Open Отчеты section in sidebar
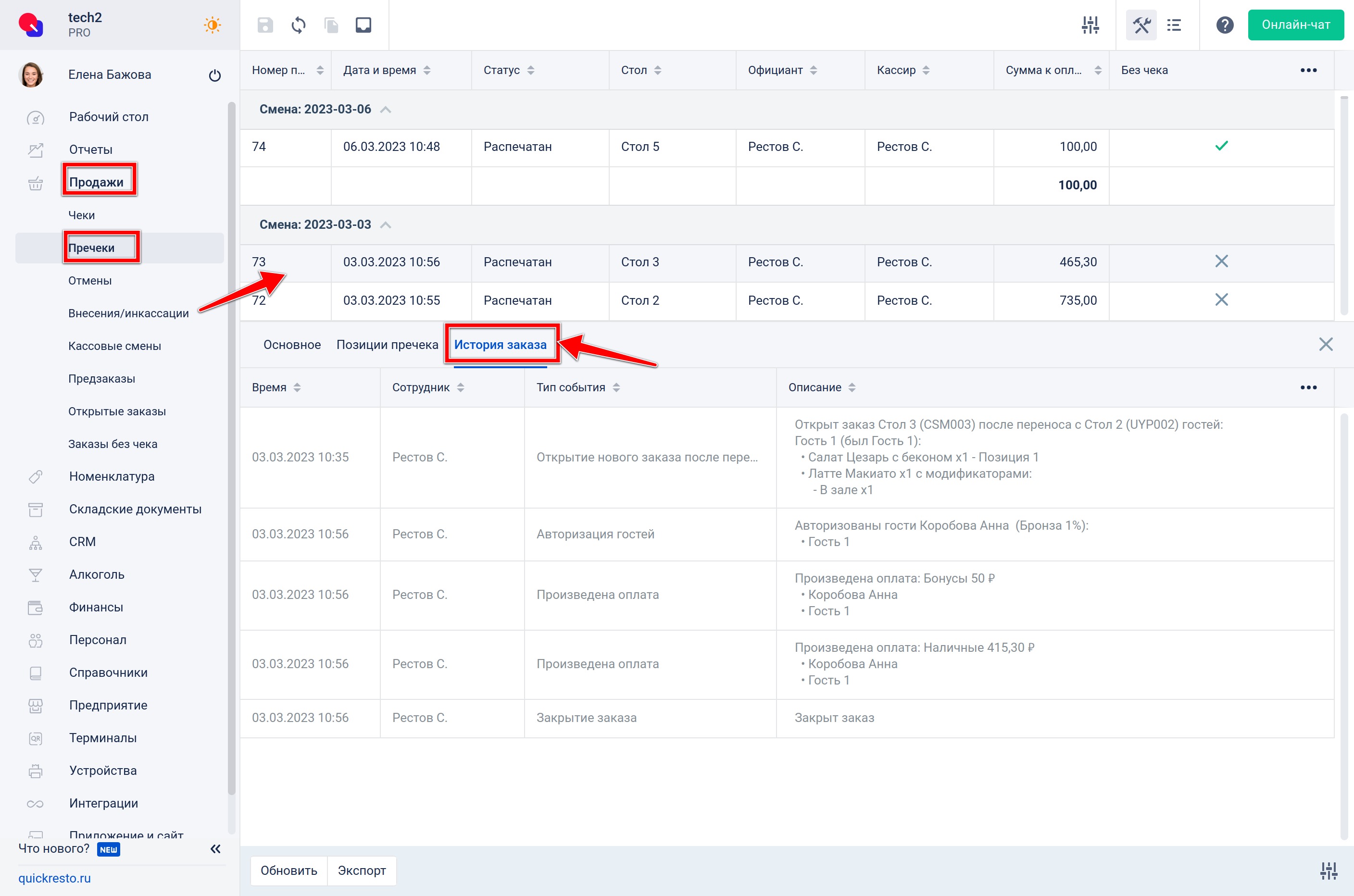 click(91, 149)
